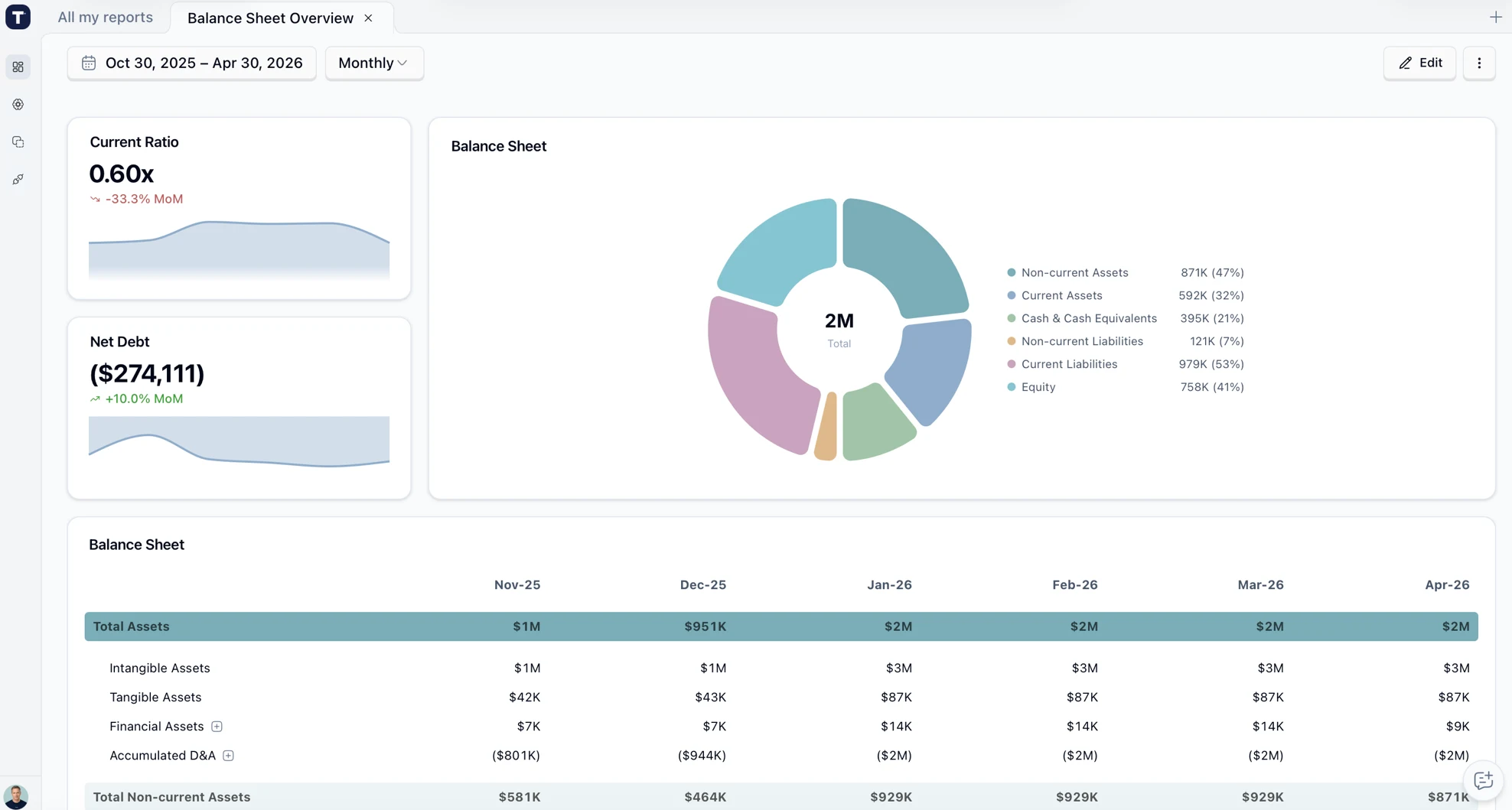1512x810 pixels.
Task: Click the Edit button
Action: click(1419, 63)
